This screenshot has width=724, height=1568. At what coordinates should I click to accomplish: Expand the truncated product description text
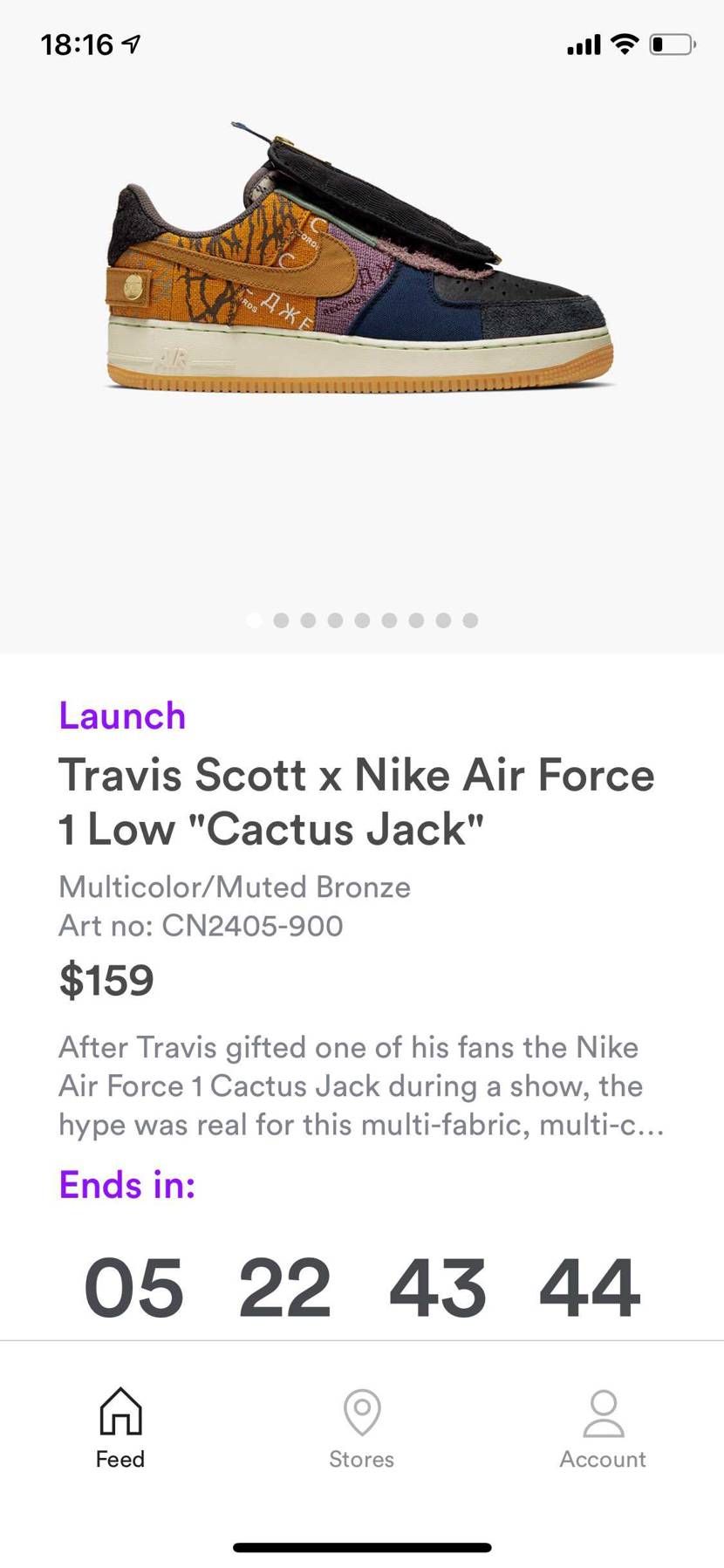(x=361, y=1085)
